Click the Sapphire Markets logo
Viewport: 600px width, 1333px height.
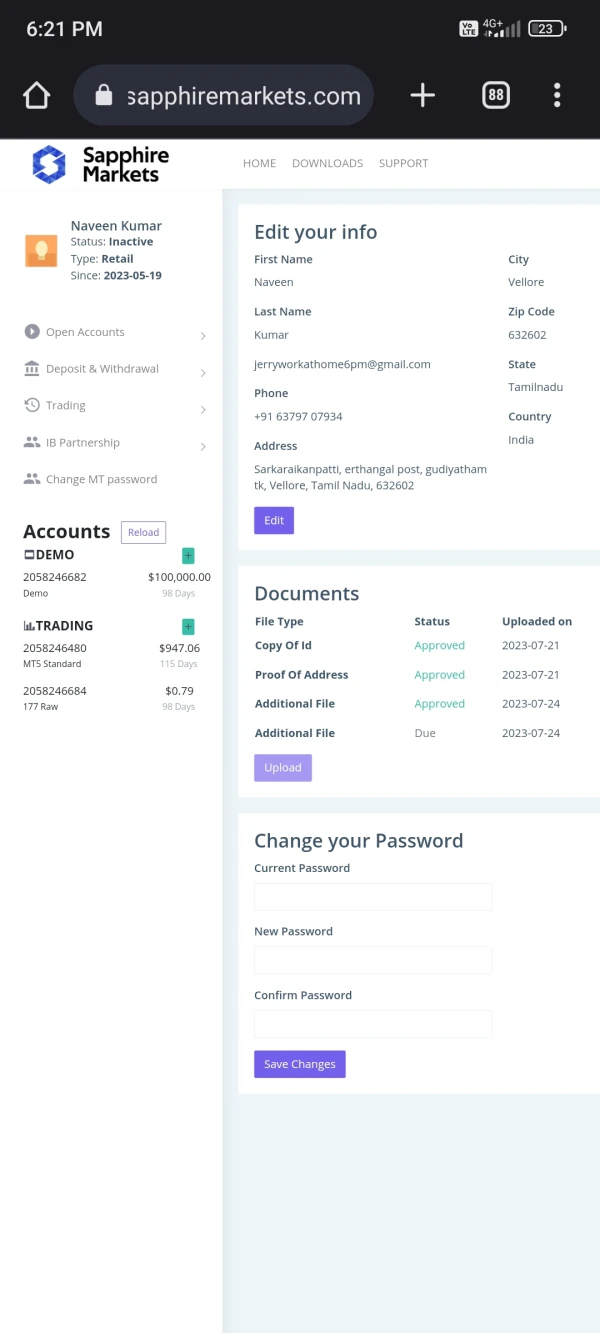coord(100,164)
